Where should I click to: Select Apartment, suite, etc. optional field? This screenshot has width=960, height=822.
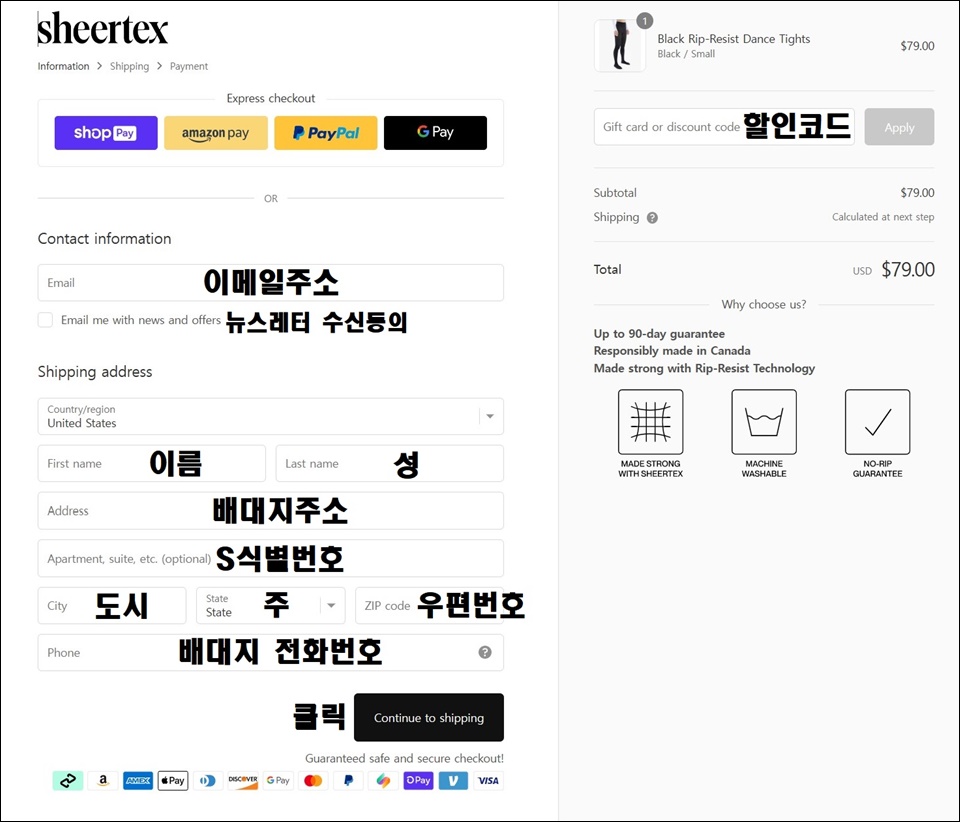(271, 558)
